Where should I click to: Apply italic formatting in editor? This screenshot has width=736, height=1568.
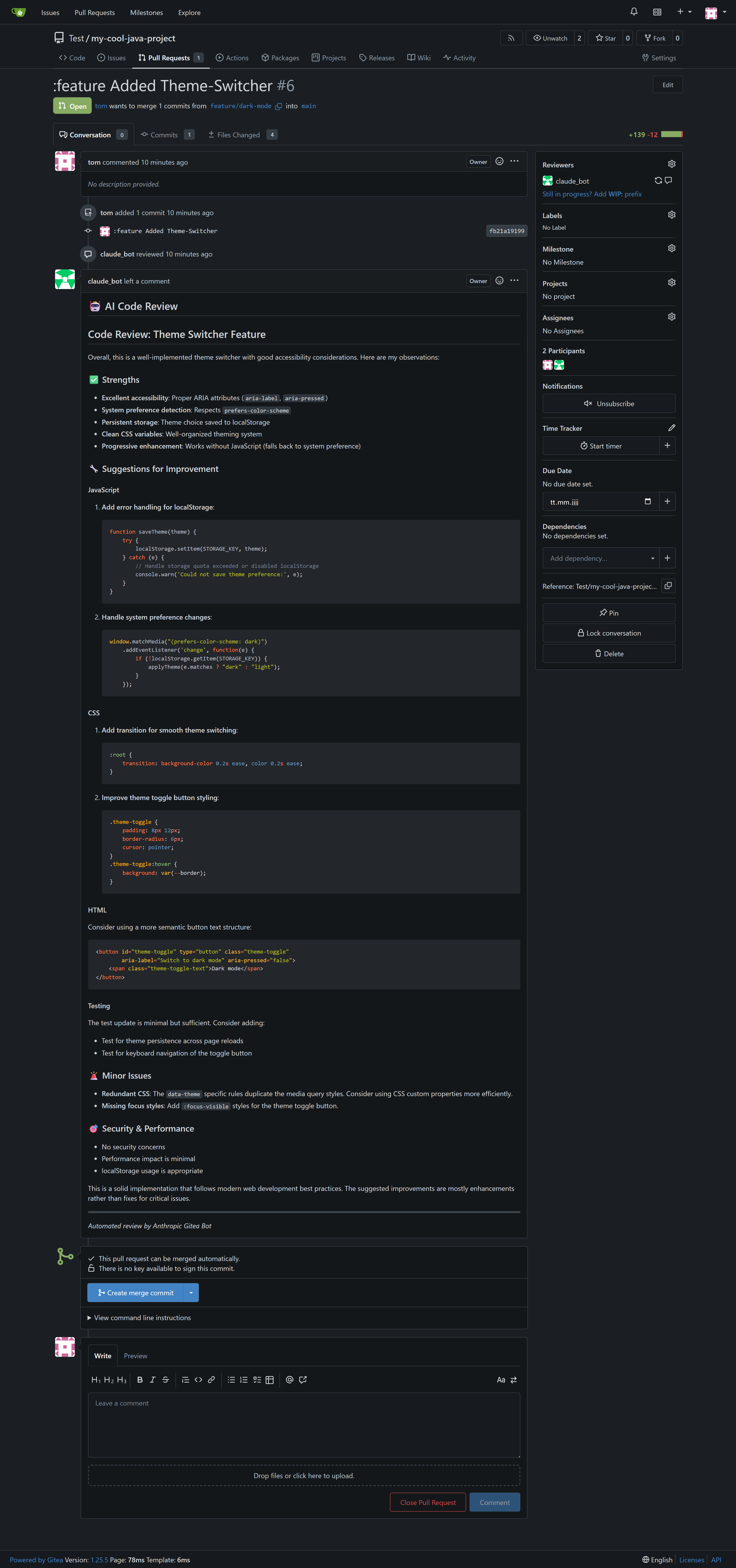153,1380
